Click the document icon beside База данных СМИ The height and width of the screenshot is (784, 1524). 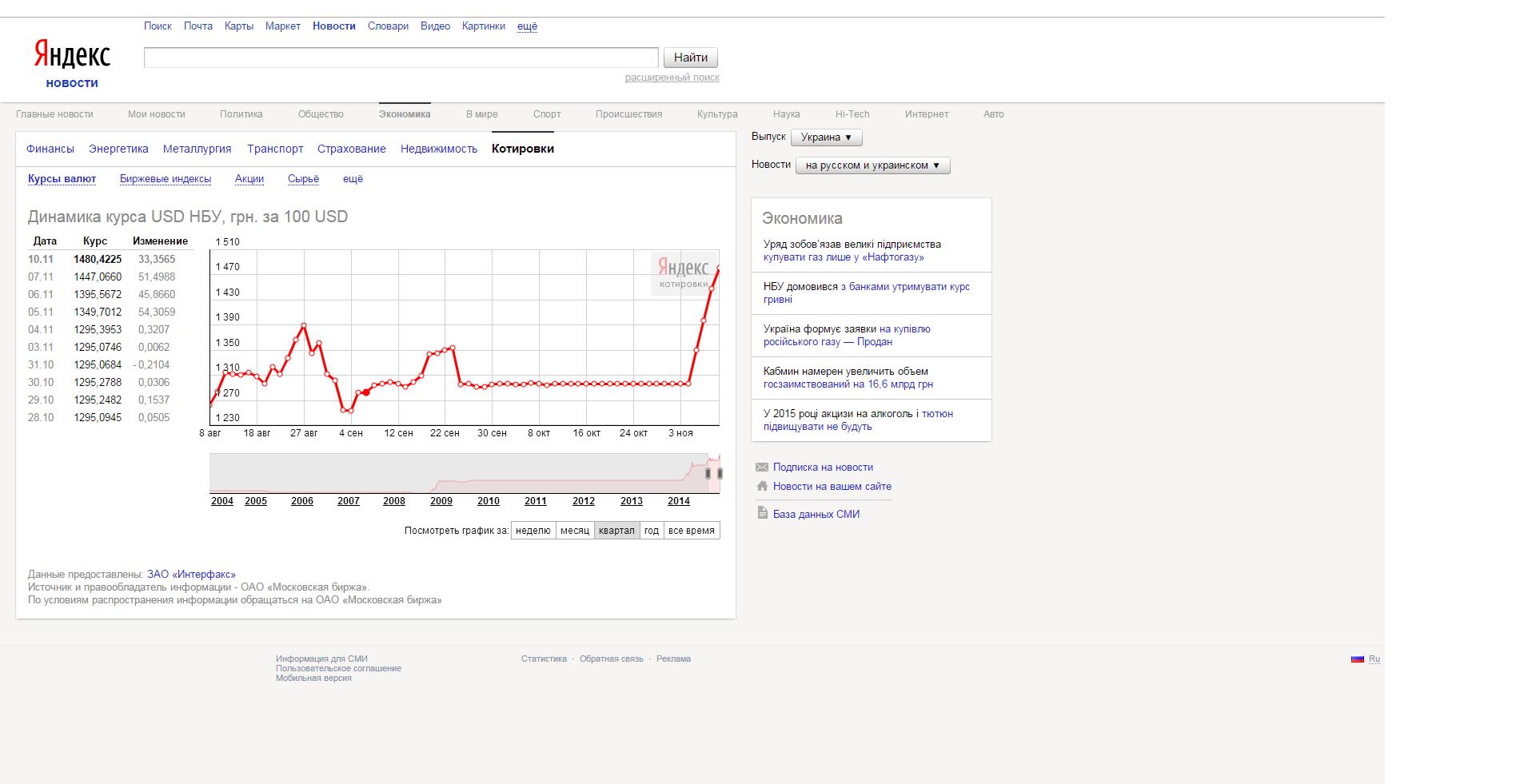click(761, 513)
